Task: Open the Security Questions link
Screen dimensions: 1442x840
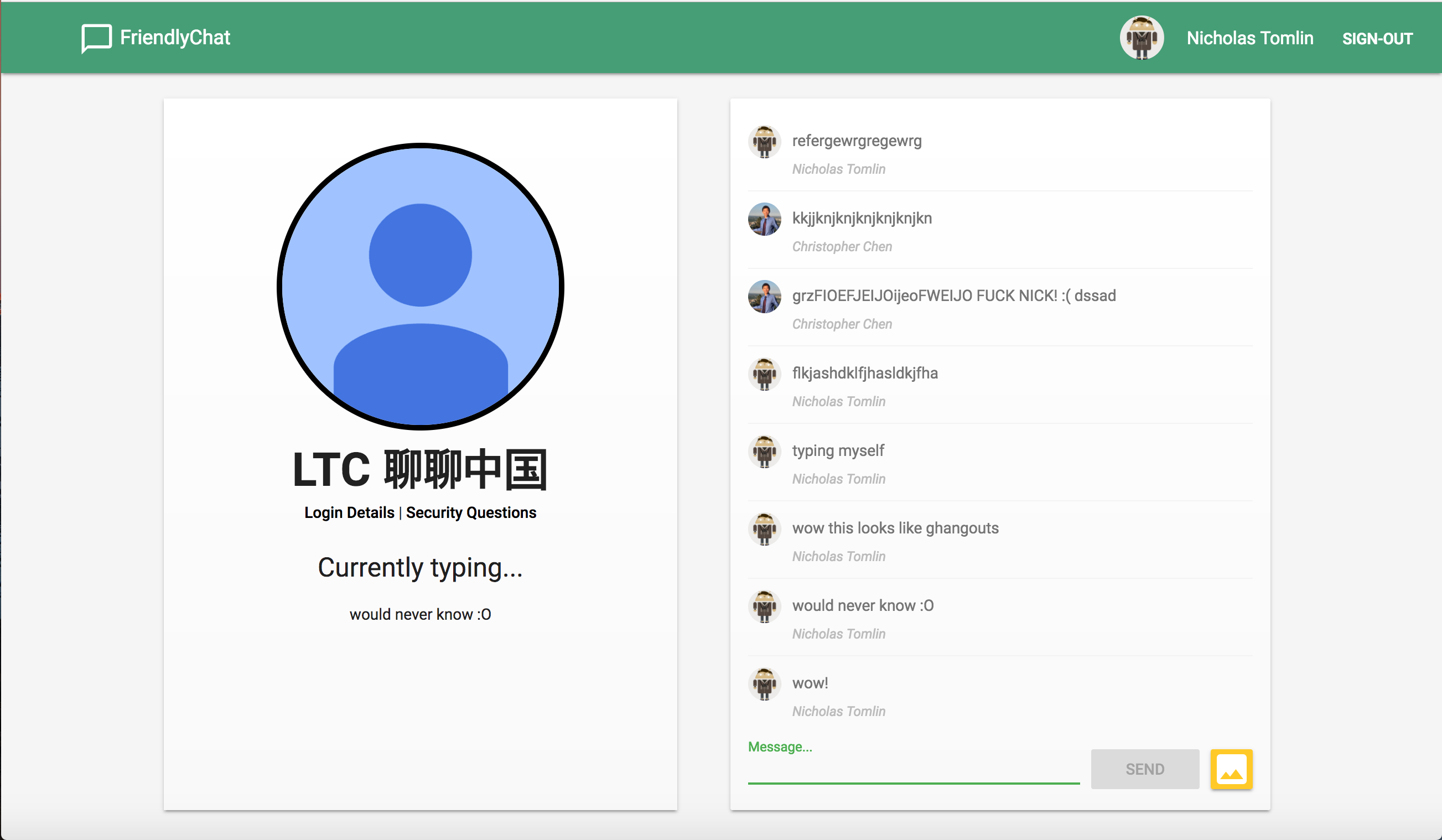Action: 471,513
